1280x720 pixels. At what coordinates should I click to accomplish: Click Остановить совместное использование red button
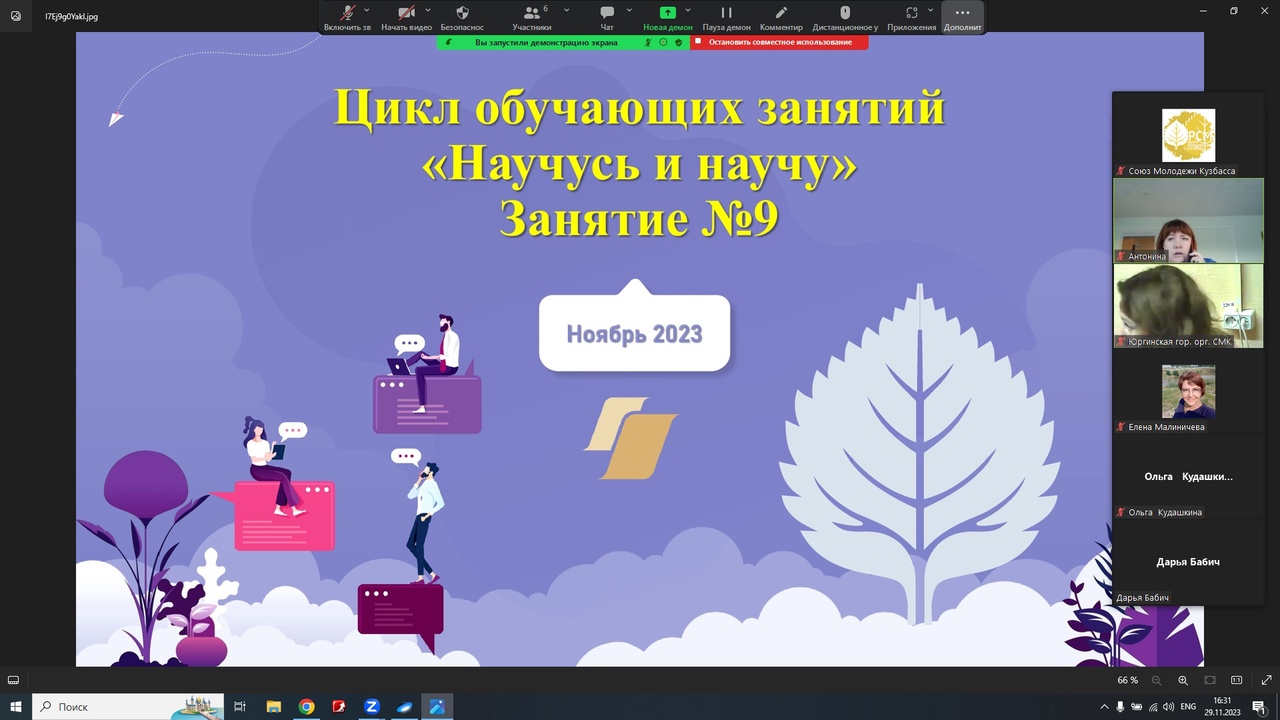(779, 42)
